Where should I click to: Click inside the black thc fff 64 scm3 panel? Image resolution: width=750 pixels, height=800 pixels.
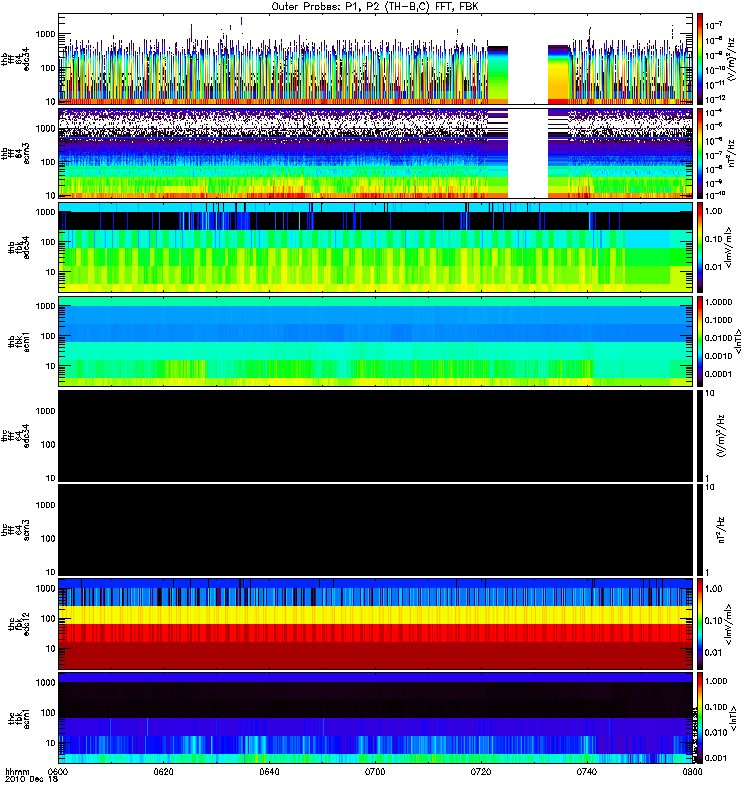click(x=376, y=530)
